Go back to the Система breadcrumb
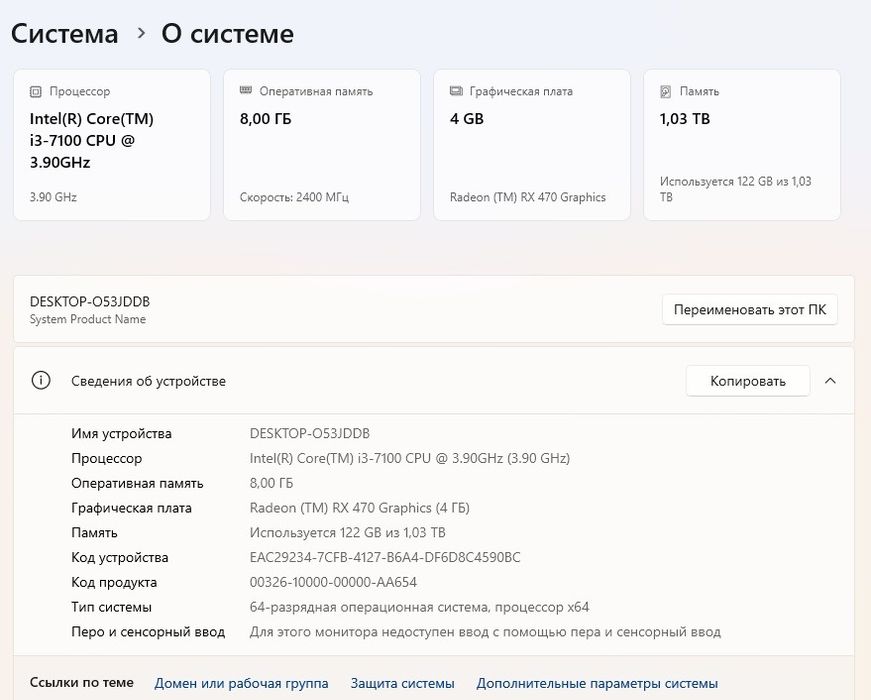 (64, 33)
